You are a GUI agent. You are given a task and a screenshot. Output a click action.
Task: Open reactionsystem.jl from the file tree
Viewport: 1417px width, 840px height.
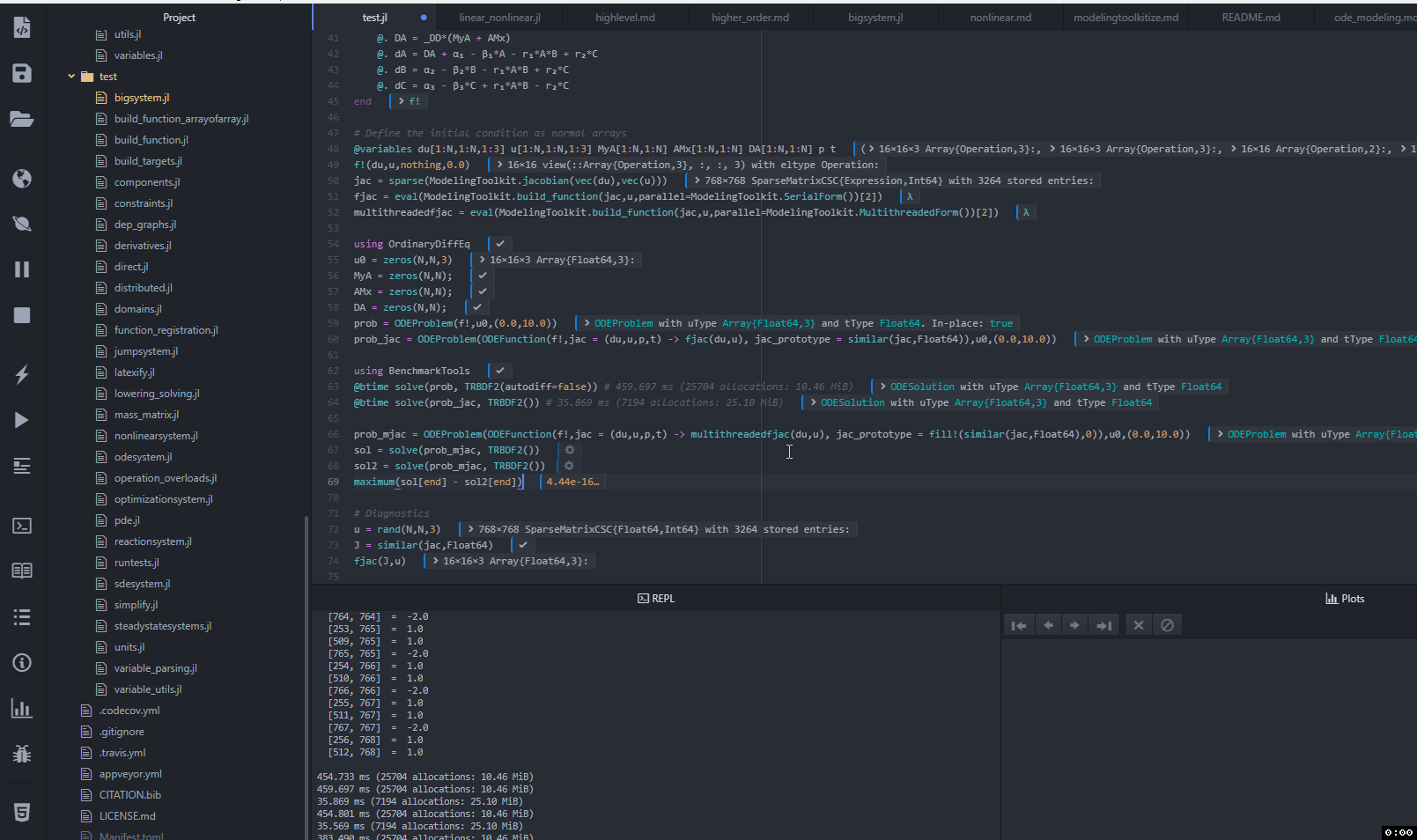coord(152,542)
